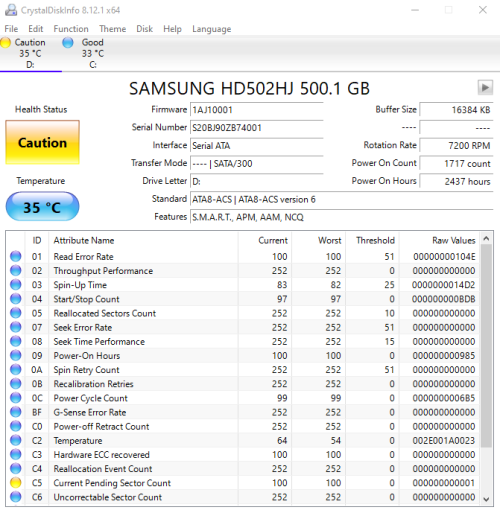Click raw value 000000000BDB for Start/Stop Count
The image size is (500, 513).
tap(443, 299)
